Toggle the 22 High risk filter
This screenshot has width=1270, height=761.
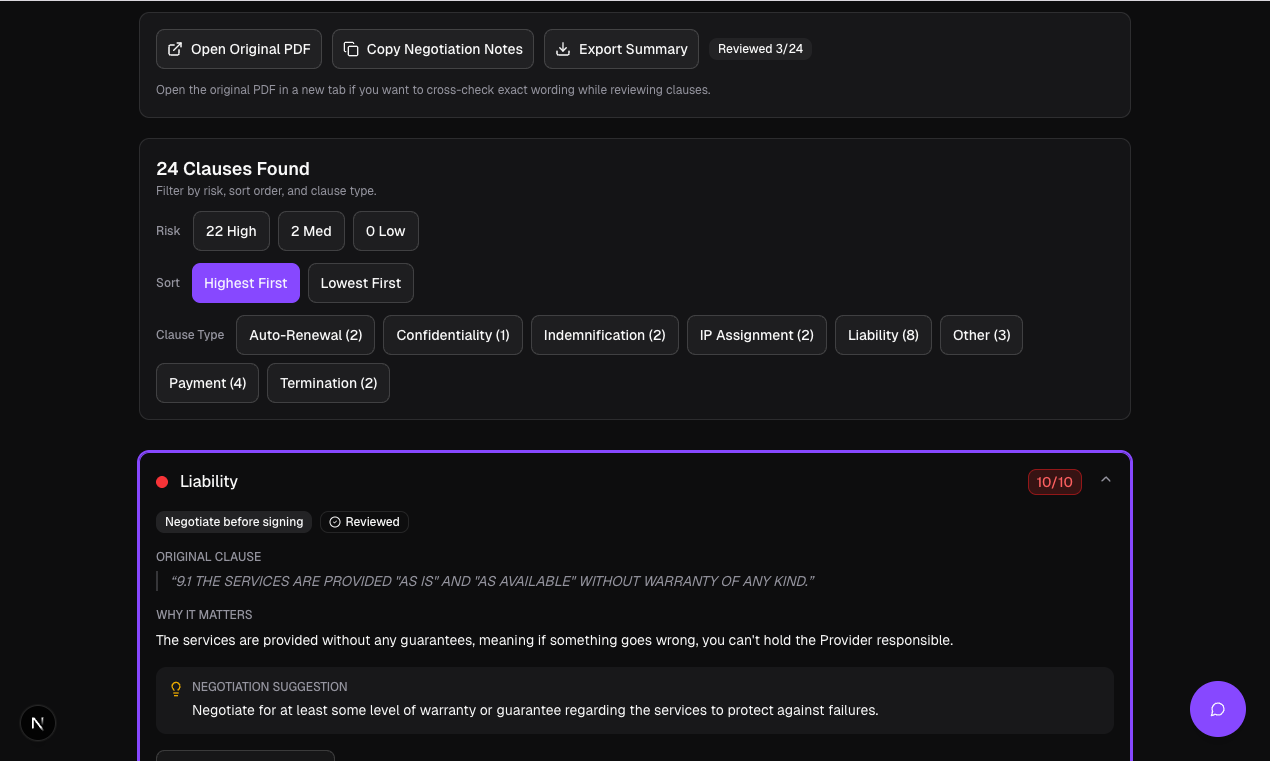pos(231,231)
